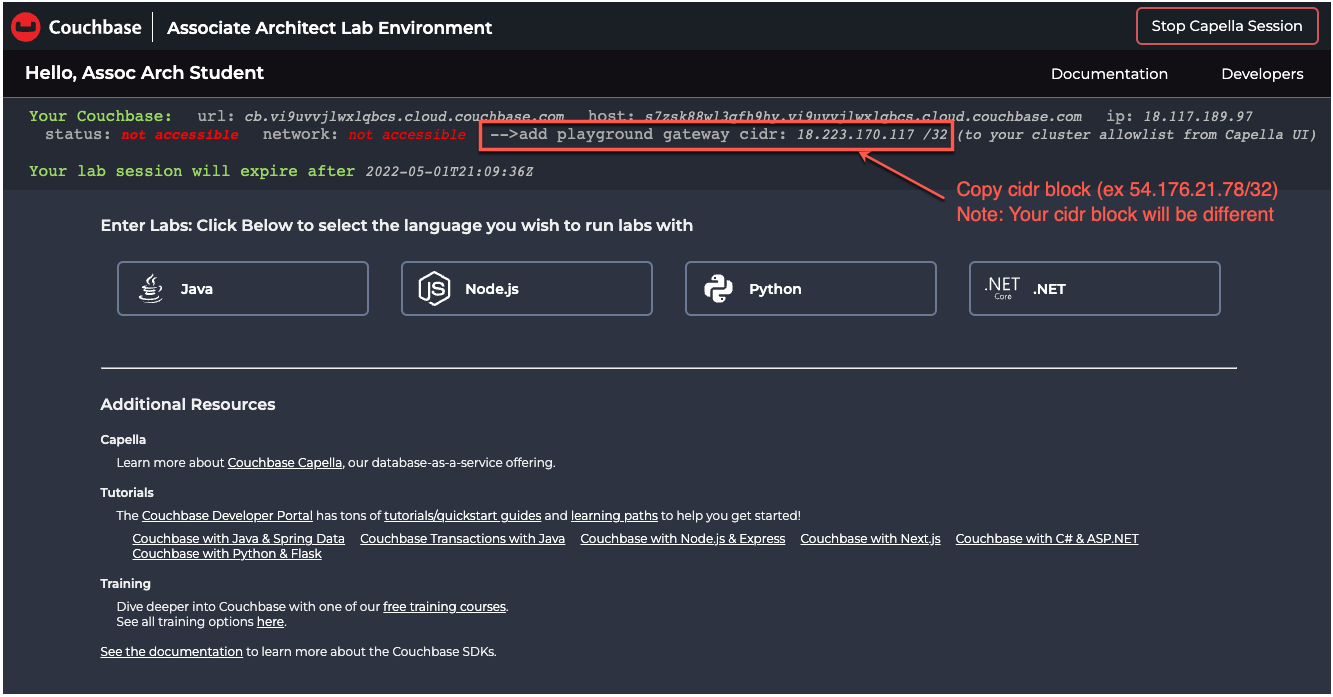Click the .NET Core logo icon
Viewport: 1333px width, 697px height.
[x=1002, y=288]
